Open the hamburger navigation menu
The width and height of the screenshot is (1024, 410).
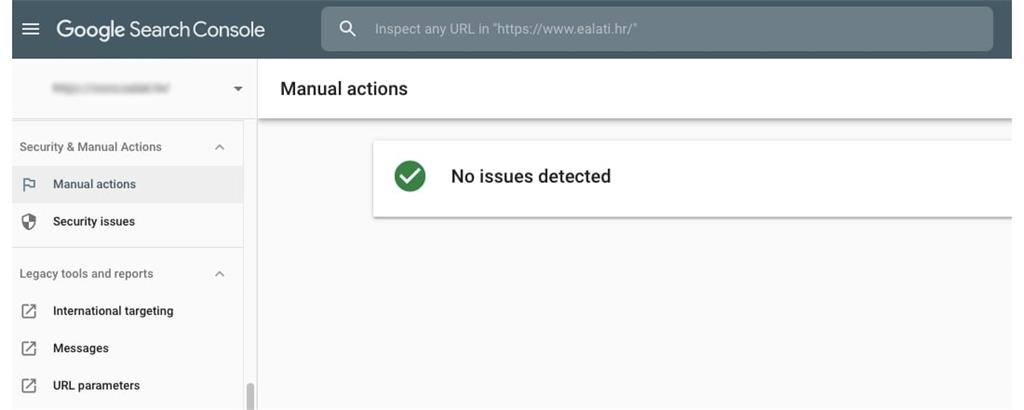(31, 29)
